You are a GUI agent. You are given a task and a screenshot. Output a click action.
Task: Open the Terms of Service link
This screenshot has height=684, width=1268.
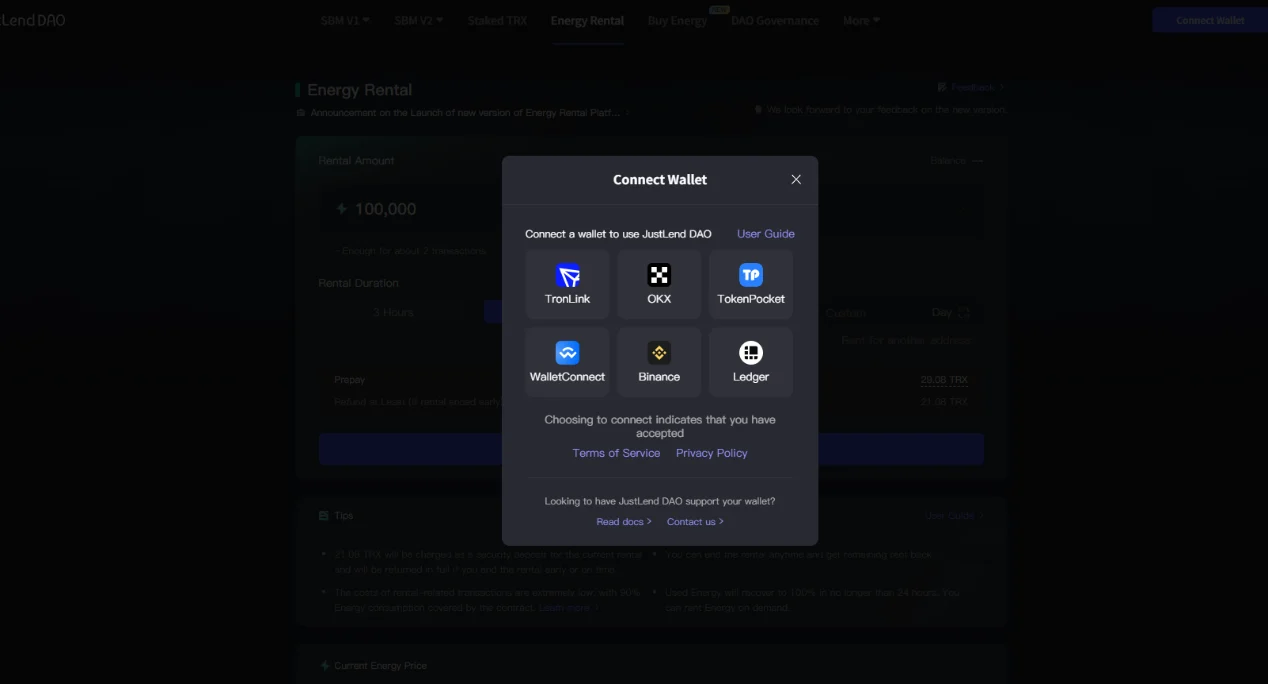pyautogui.click(x=616, y=453)
